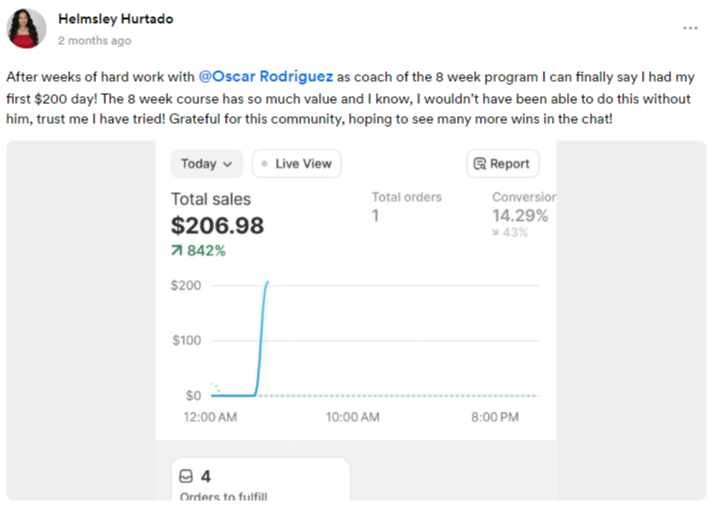Click the $206.98 sales amount

coord(218,226)
